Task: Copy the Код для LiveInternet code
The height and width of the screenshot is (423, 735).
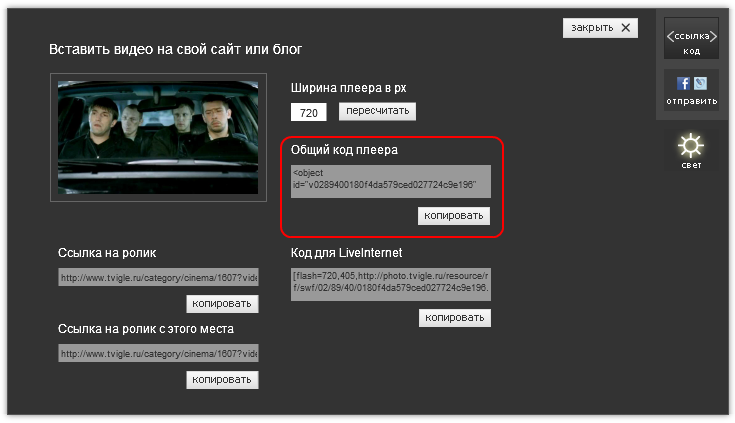Action: point(455,318)
